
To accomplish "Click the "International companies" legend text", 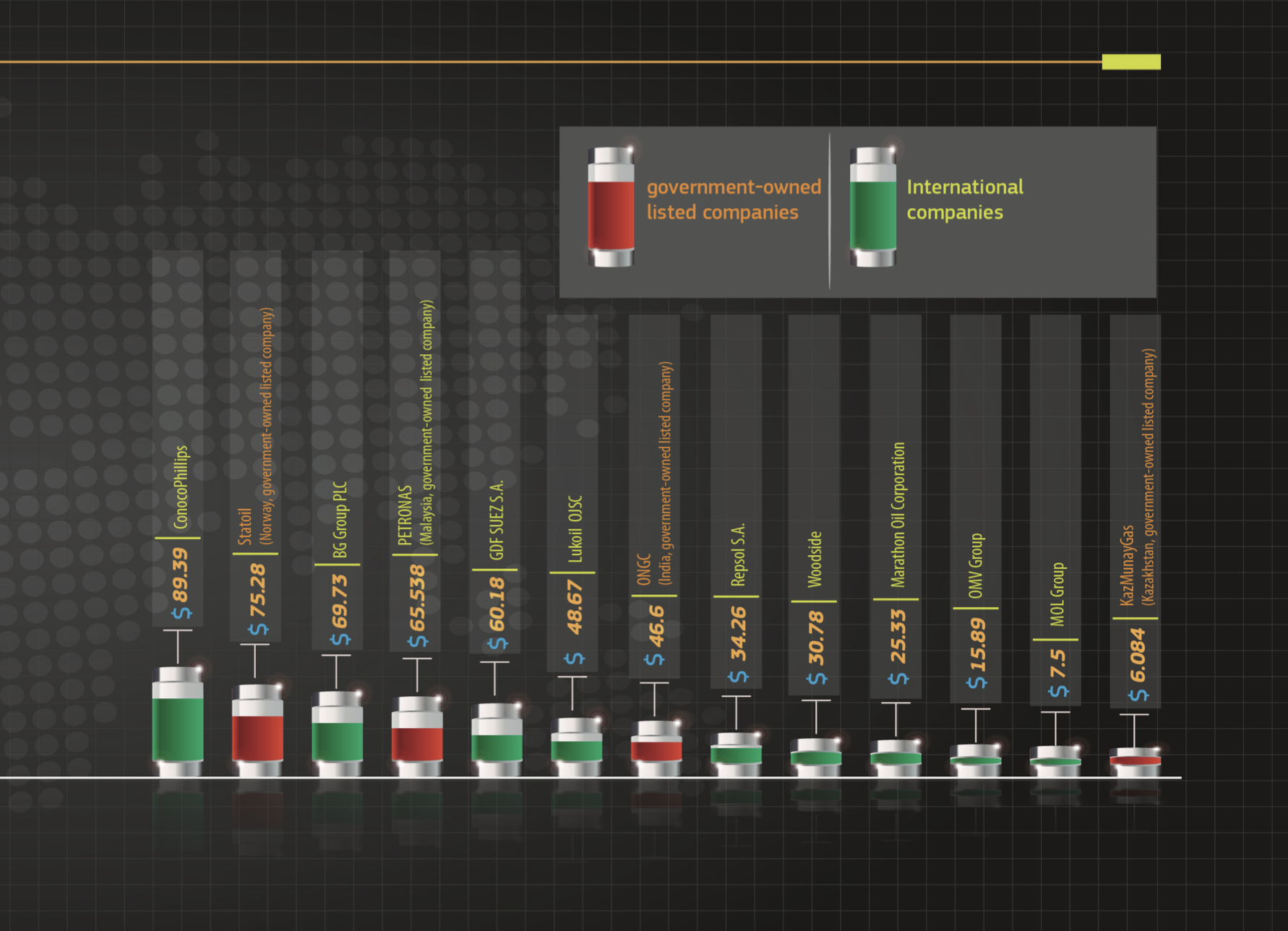I will click(964, 200).
